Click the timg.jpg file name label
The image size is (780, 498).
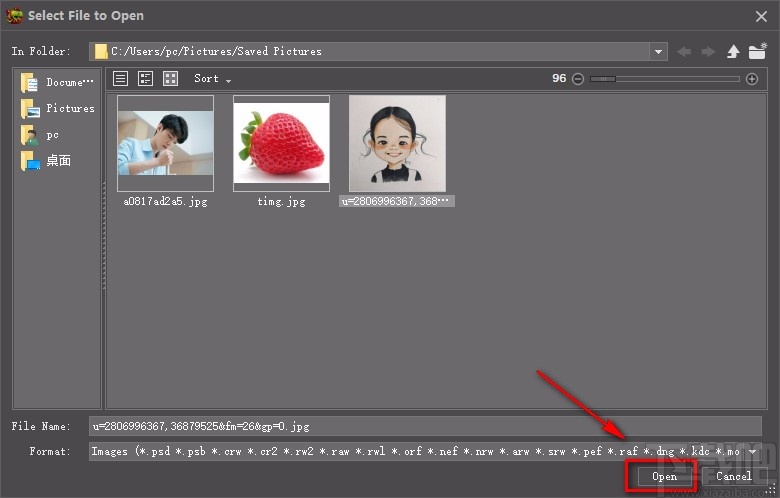[x=281, y=201]
